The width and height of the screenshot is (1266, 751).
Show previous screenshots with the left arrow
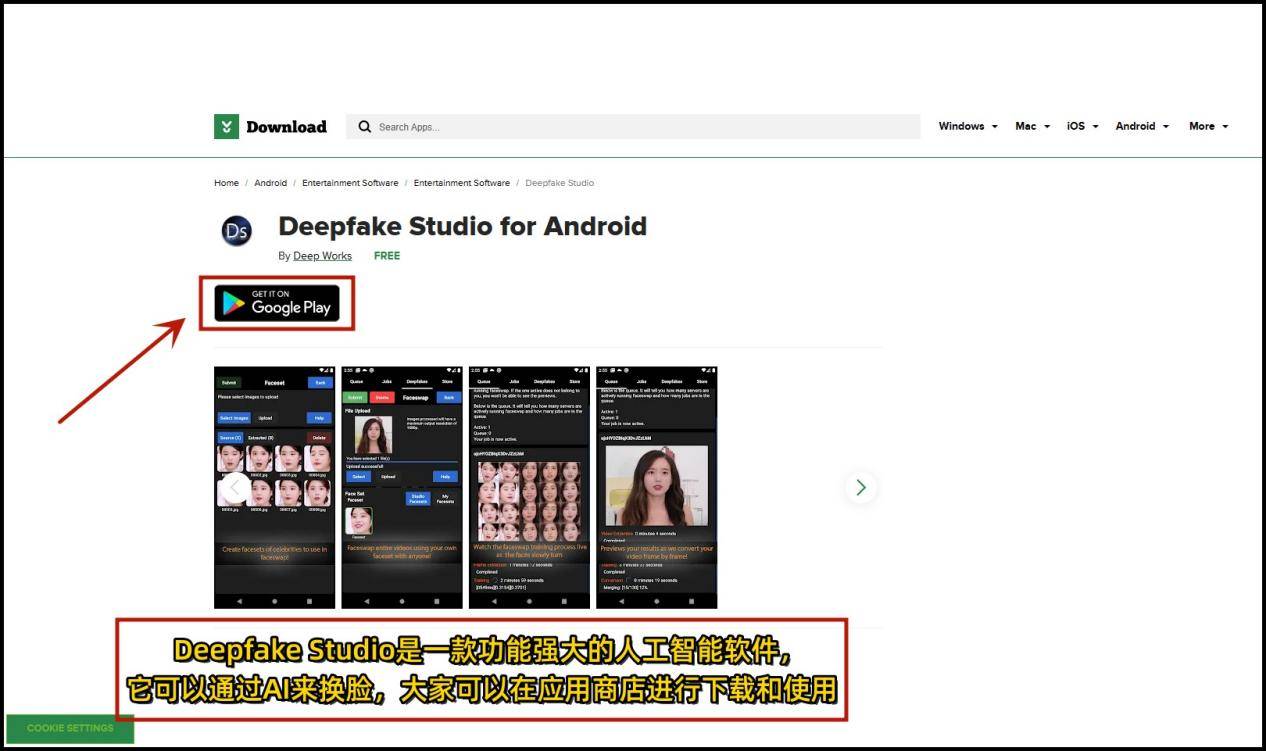[235, 487]
